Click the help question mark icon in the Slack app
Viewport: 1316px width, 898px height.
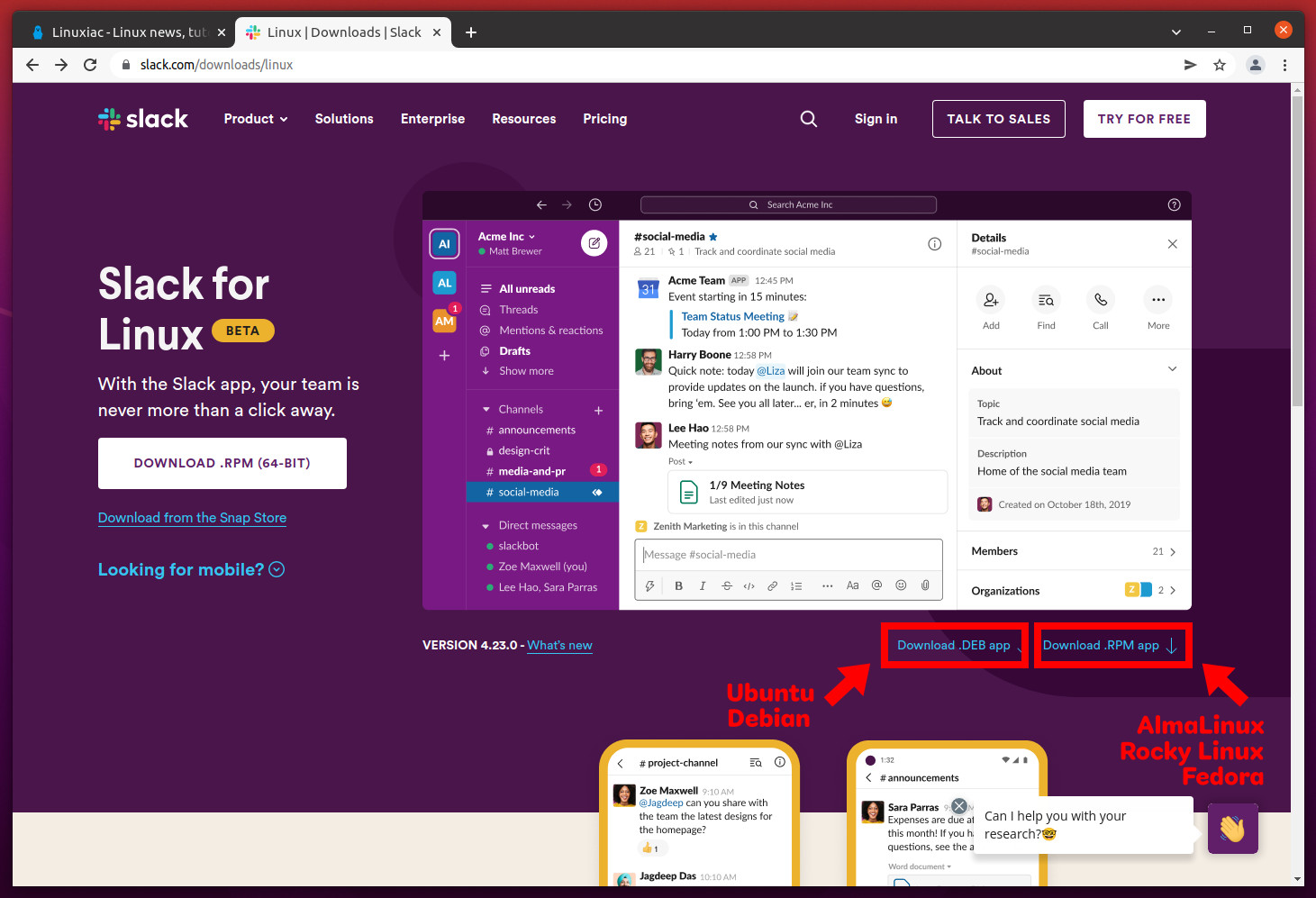click(1174, 204)
